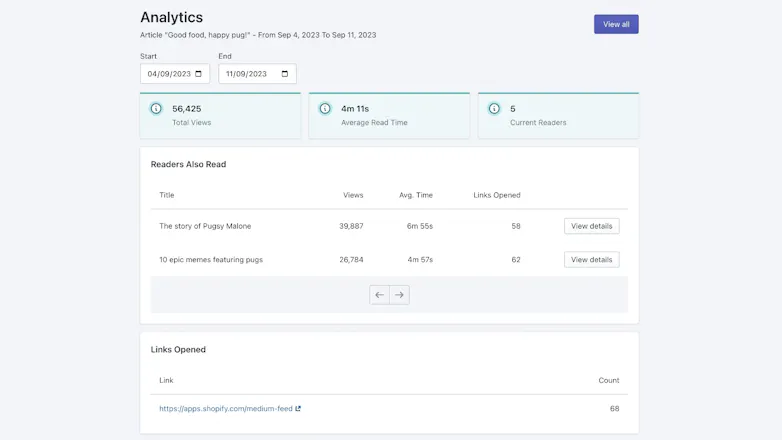Open the End date calendar picker icon

[285, 74]
